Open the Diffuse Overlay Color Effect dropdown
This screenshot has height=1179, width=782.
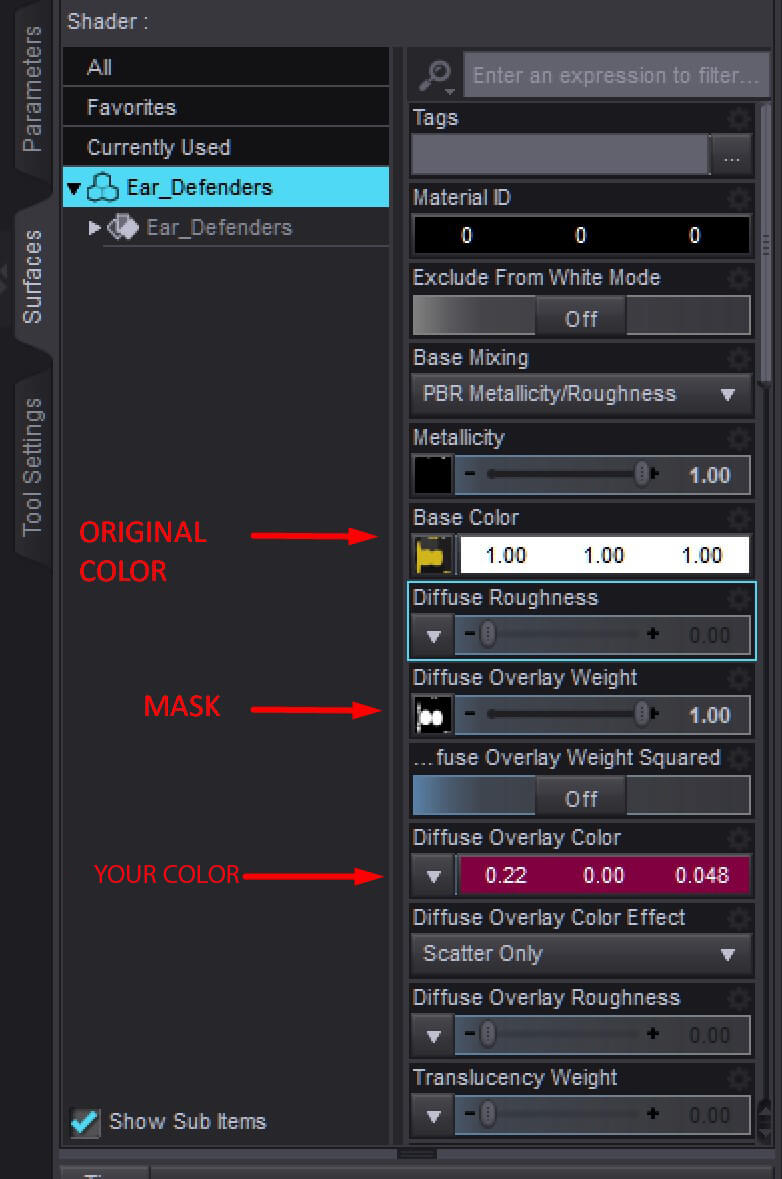tap(581, 954)
